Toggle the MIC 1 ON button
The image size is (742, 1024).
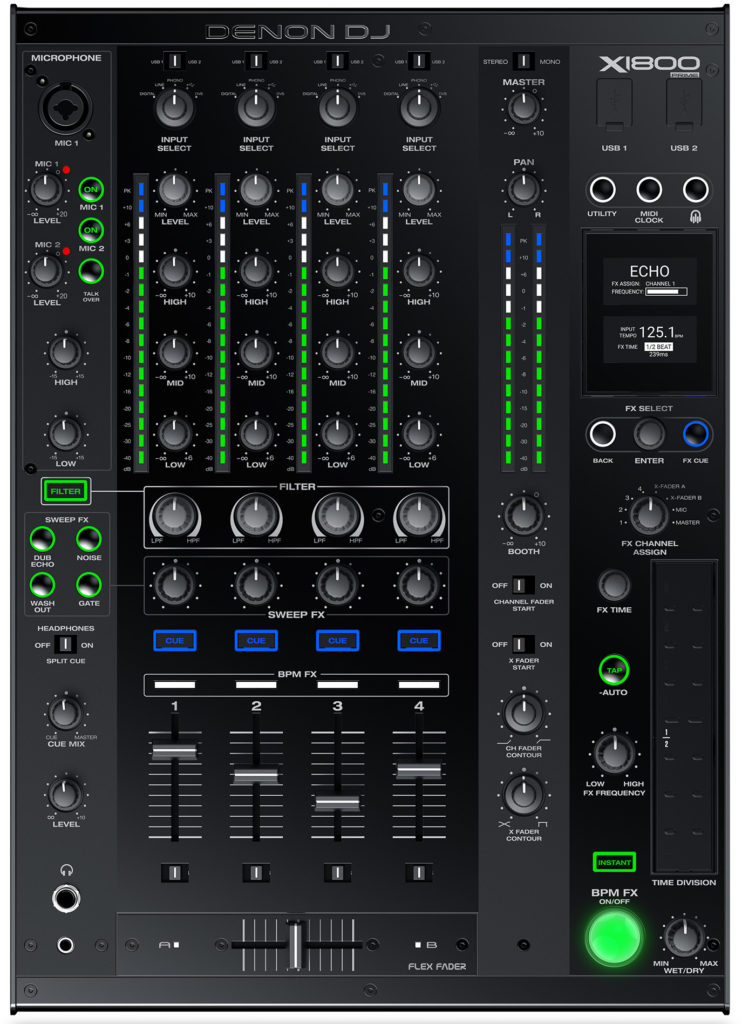pyautogui.click(x=91, y=190)
